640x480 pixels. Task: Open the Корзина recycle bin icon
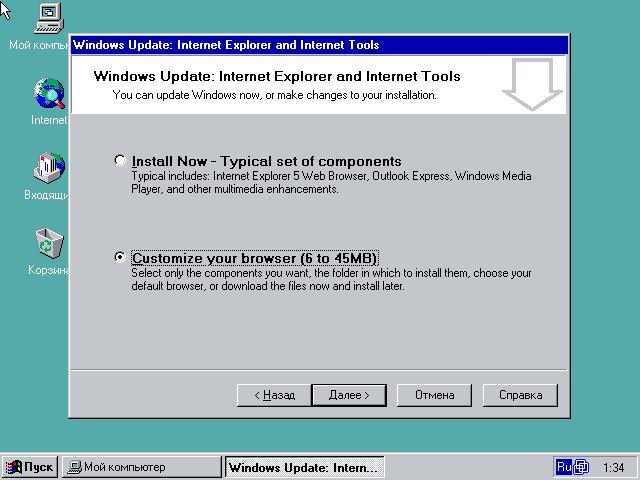[x=49, y=243]
